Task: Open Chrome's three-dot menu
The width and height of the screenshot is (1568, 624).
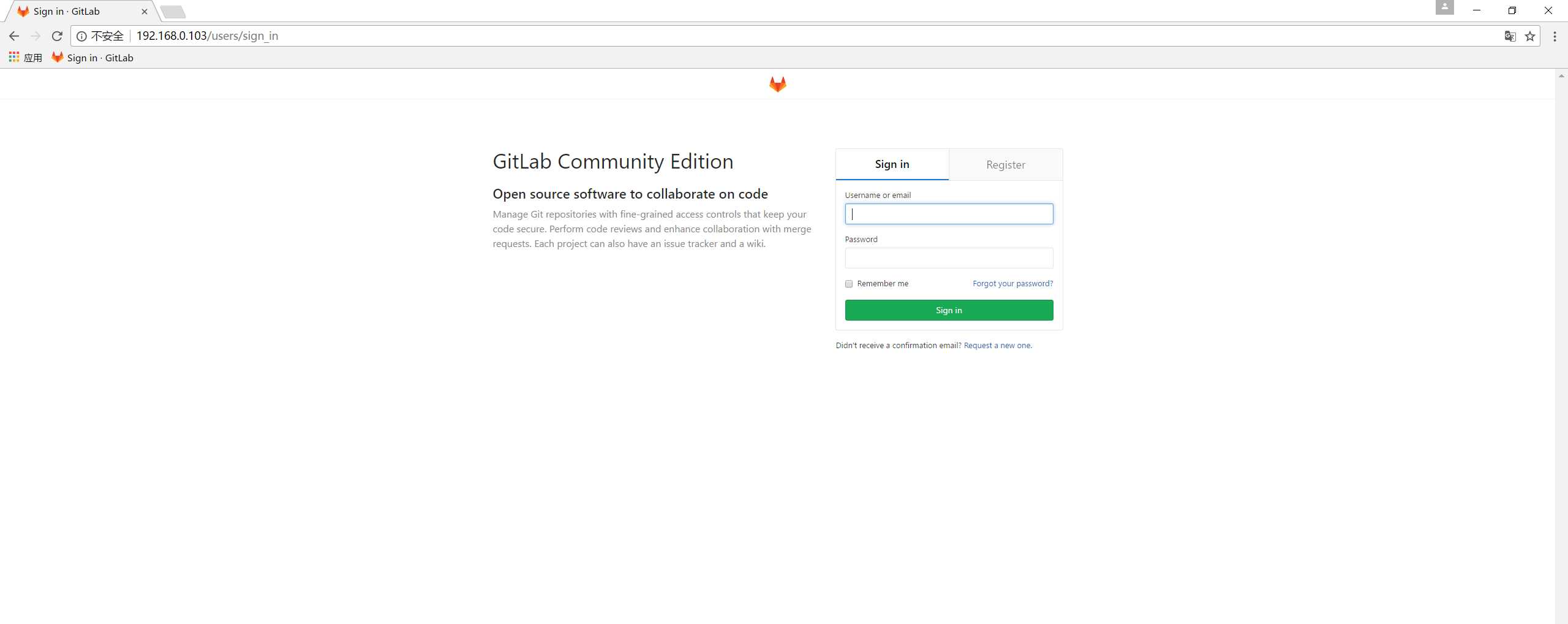Action: click(x=1555, y=36)
